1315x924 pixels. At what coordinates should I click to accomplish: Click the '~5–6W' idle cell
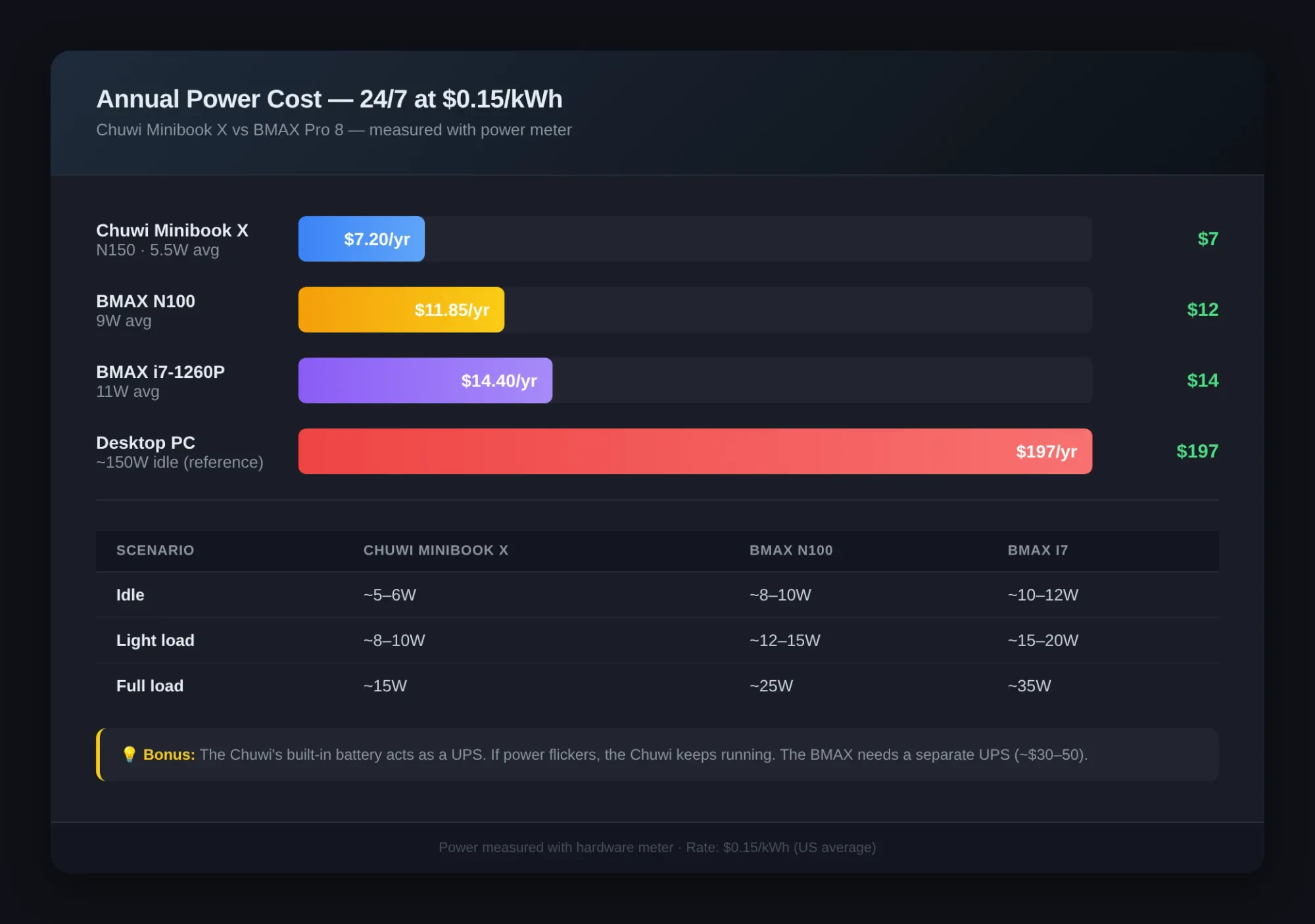click(x=390, y=595)
